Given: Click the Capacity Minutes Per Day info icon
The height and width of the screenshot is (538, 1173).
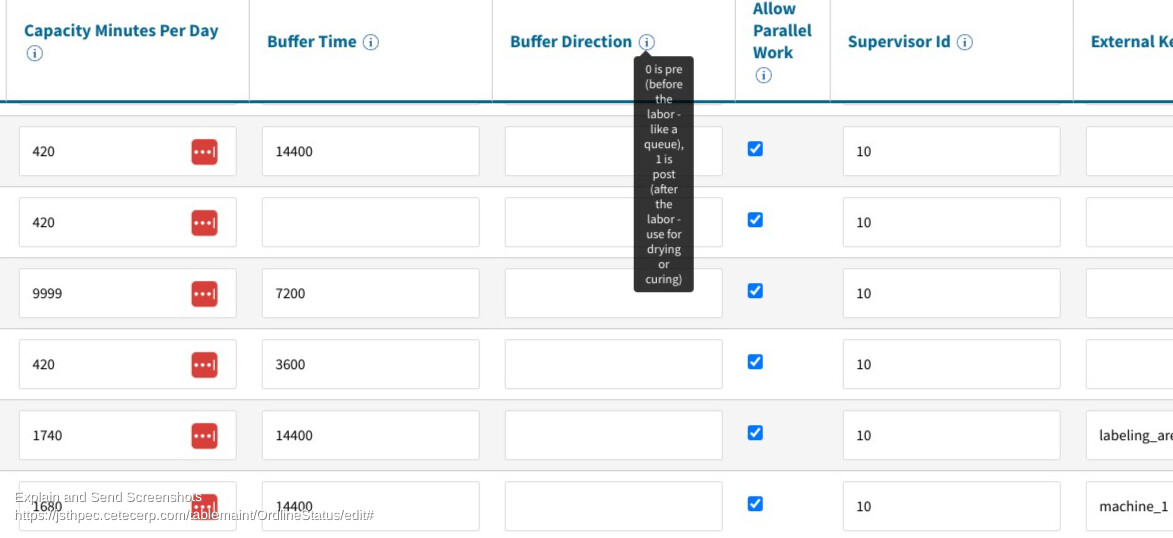Looking at the screenshot, I should pyautogui.click(x=34, y=53).
